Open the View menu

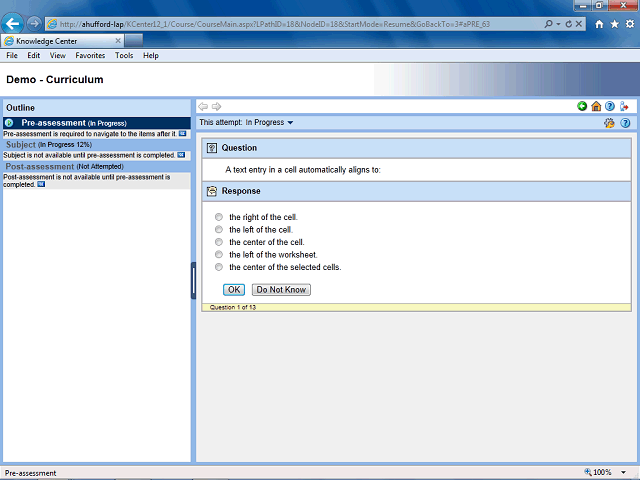click(x=58, y=56)
